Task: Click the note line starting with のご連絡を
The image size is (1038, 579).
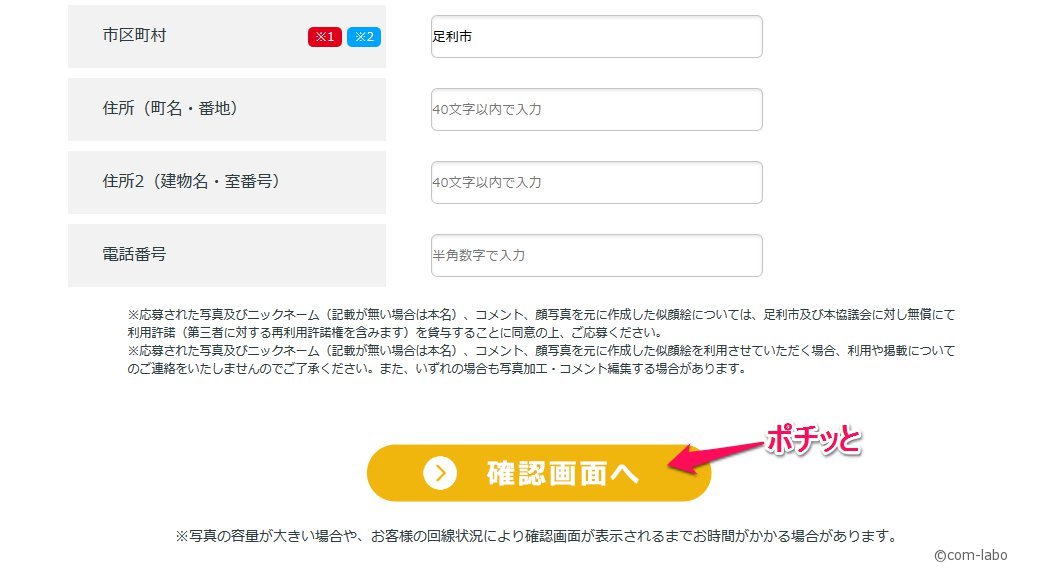Action: [437, 369]
